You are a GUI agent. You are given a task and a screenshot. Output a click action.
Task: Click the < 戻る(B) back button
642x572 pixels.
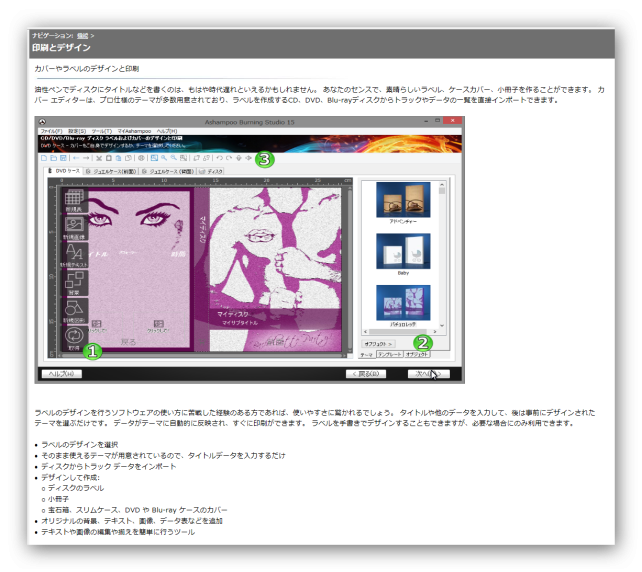click(366, 374)
